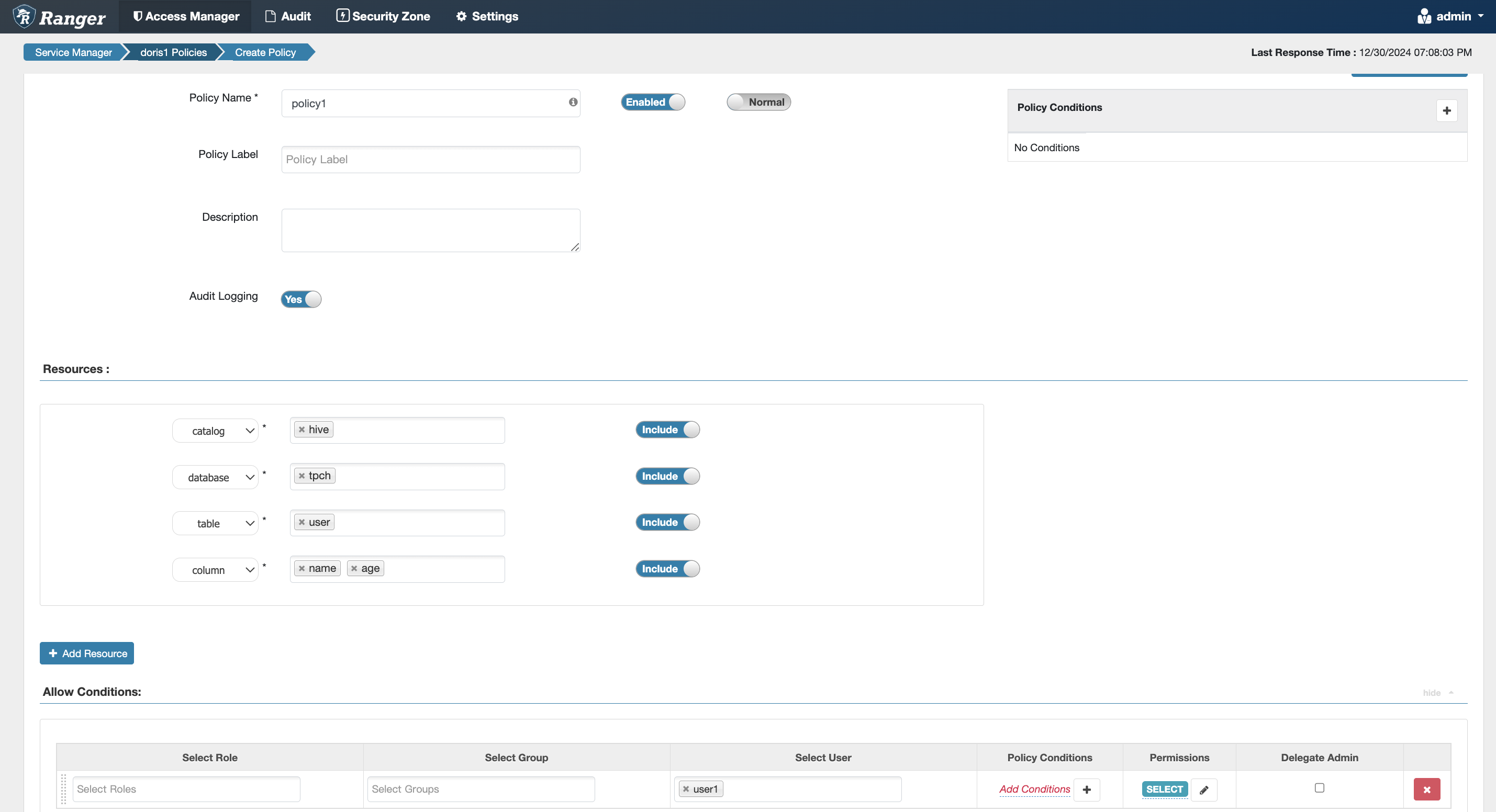Remove the 'age' column tag

point(356,568)
